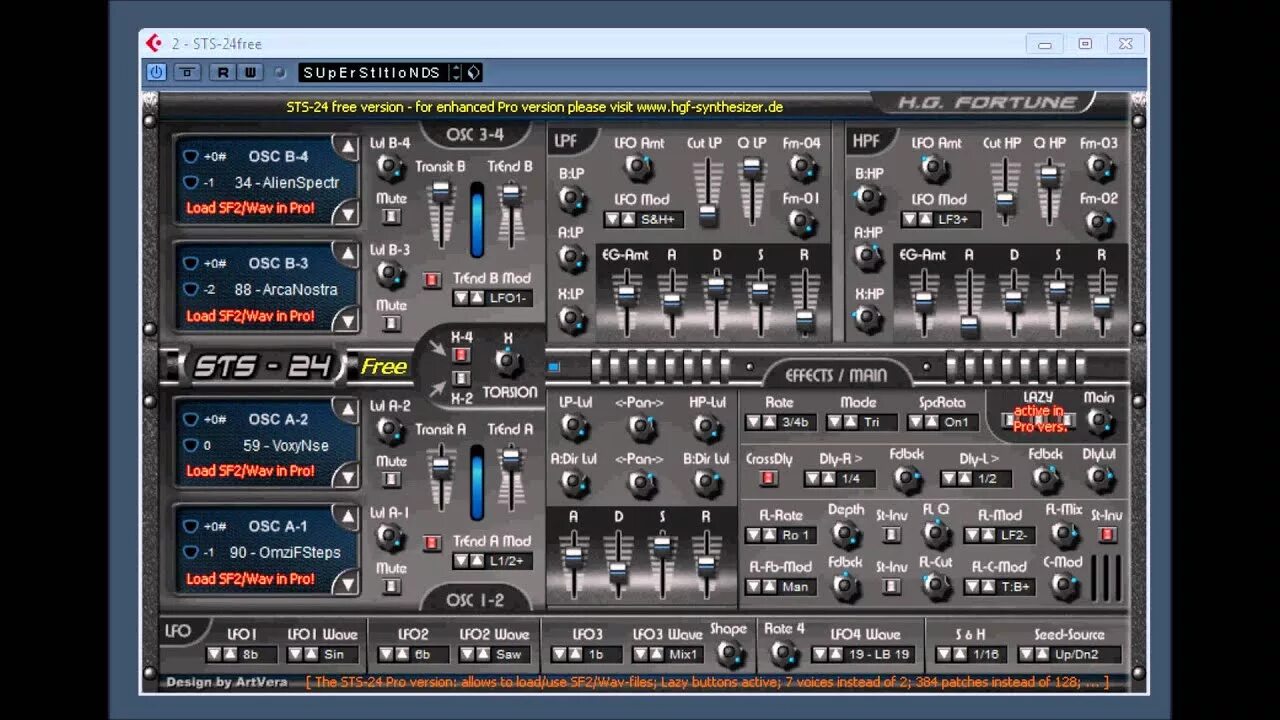The height and width of the screenshot is (720, 1280).
Task: Click the HPF LFO Amt knob
Action: click(935, 167)
